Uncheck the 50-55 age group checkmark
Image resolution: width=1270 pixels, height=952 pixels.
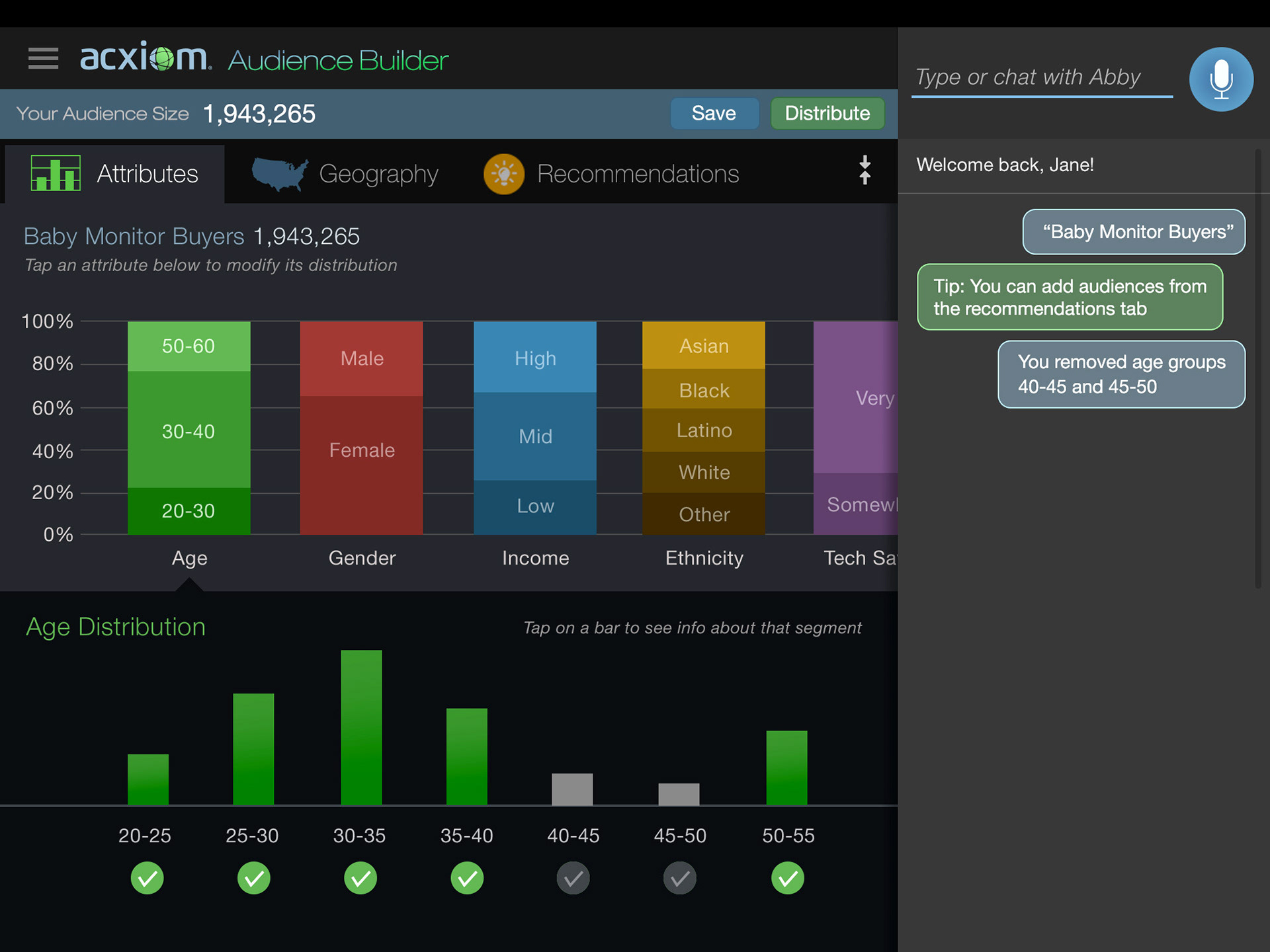787,878
